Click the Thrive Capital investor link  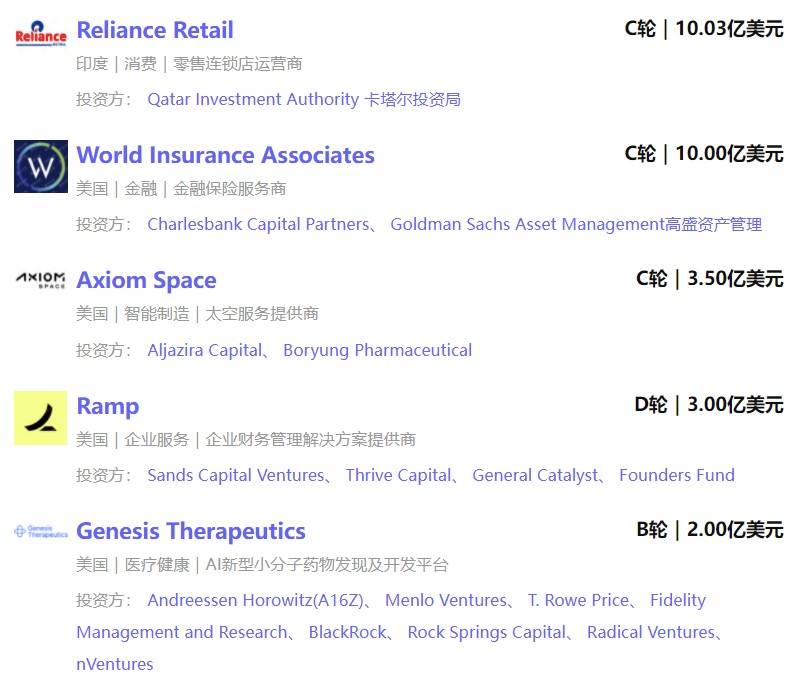(x=397, y=475)
